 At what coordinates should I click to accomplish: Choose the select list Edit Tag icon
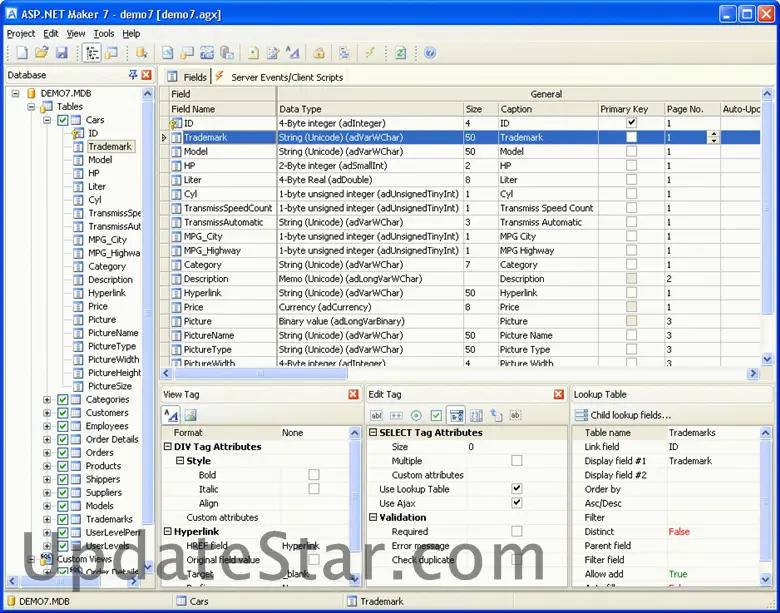point(456,415)
